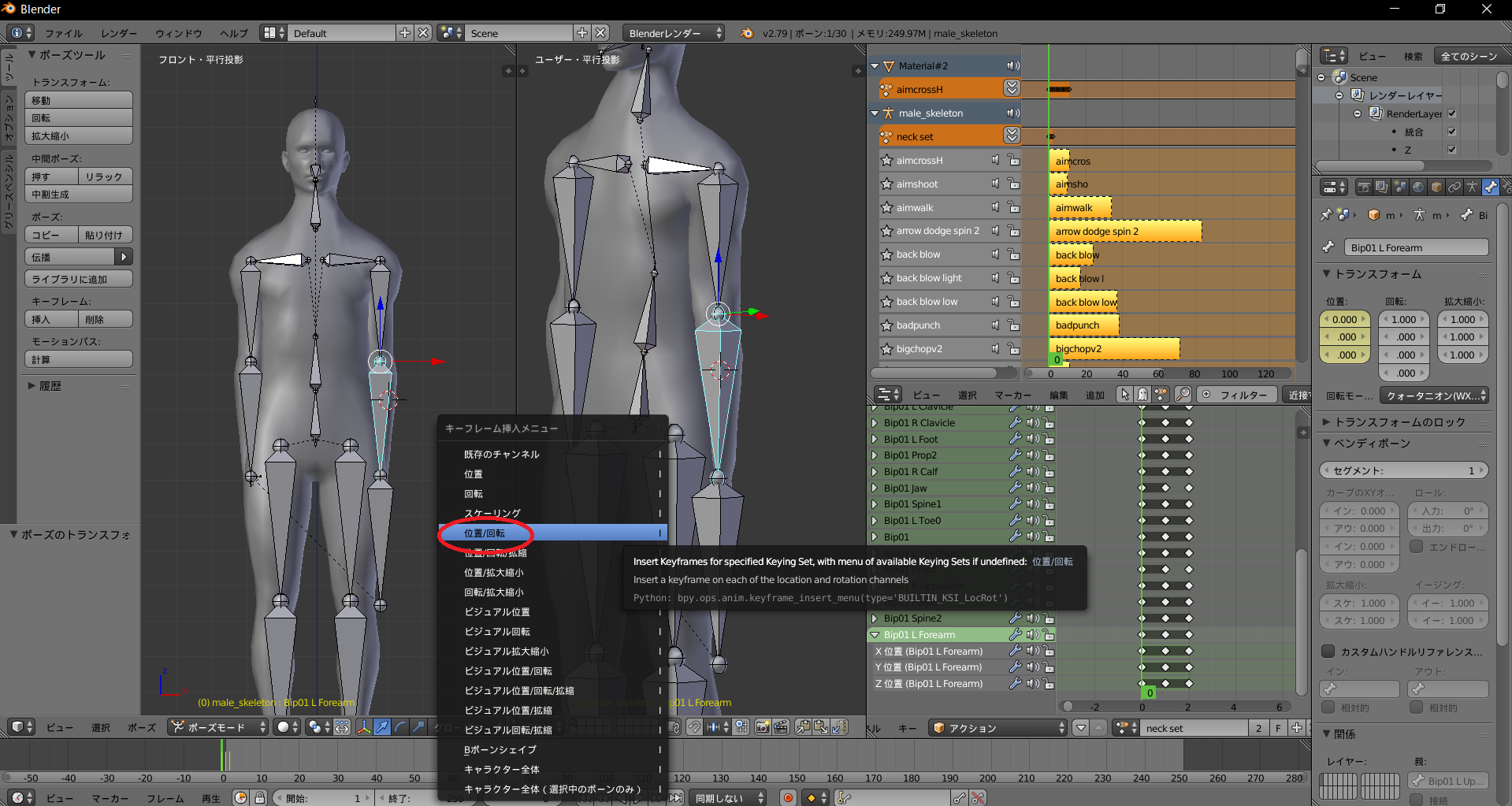Click the リラックス pose button
Viewport: 1512px width, 806px height.
pos(105,176)
